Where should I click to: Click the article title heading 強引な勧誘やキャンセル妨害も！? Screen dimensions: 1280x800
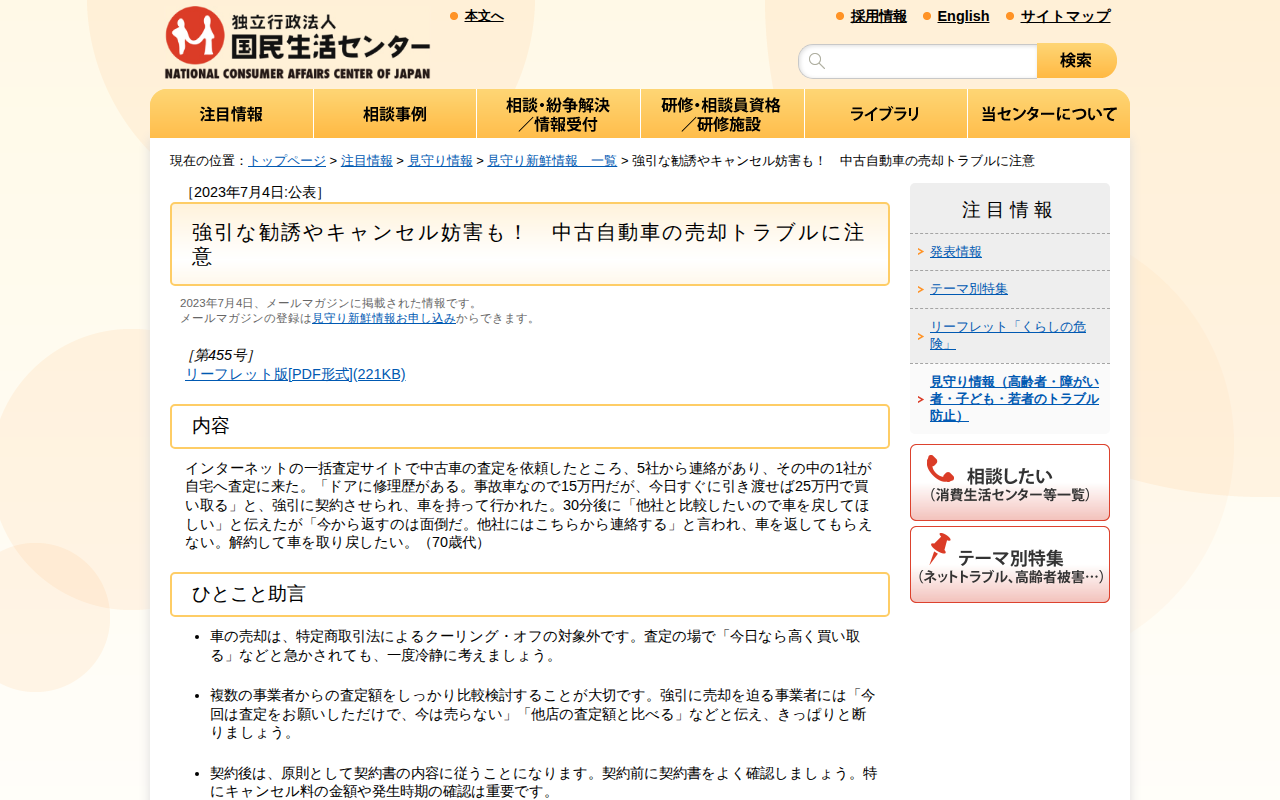[530, 244]
